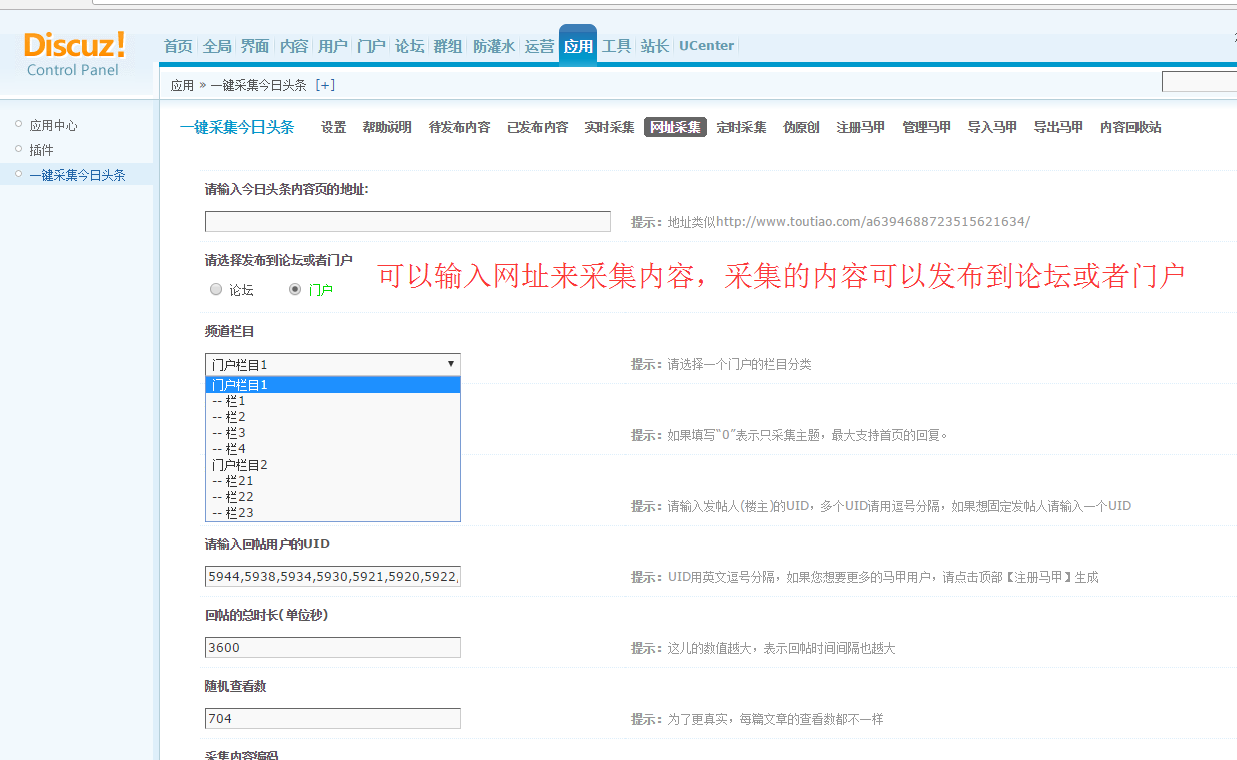
Task: Select the 论坛 radio button
Action: click(216, 289)
